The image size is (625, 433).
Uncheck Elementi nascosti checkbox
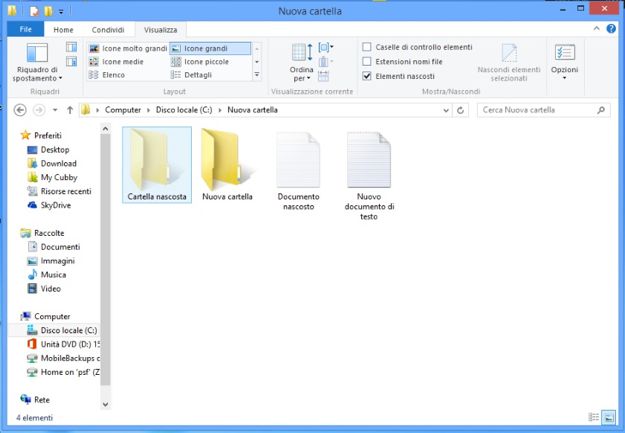(x=367, y=76)
